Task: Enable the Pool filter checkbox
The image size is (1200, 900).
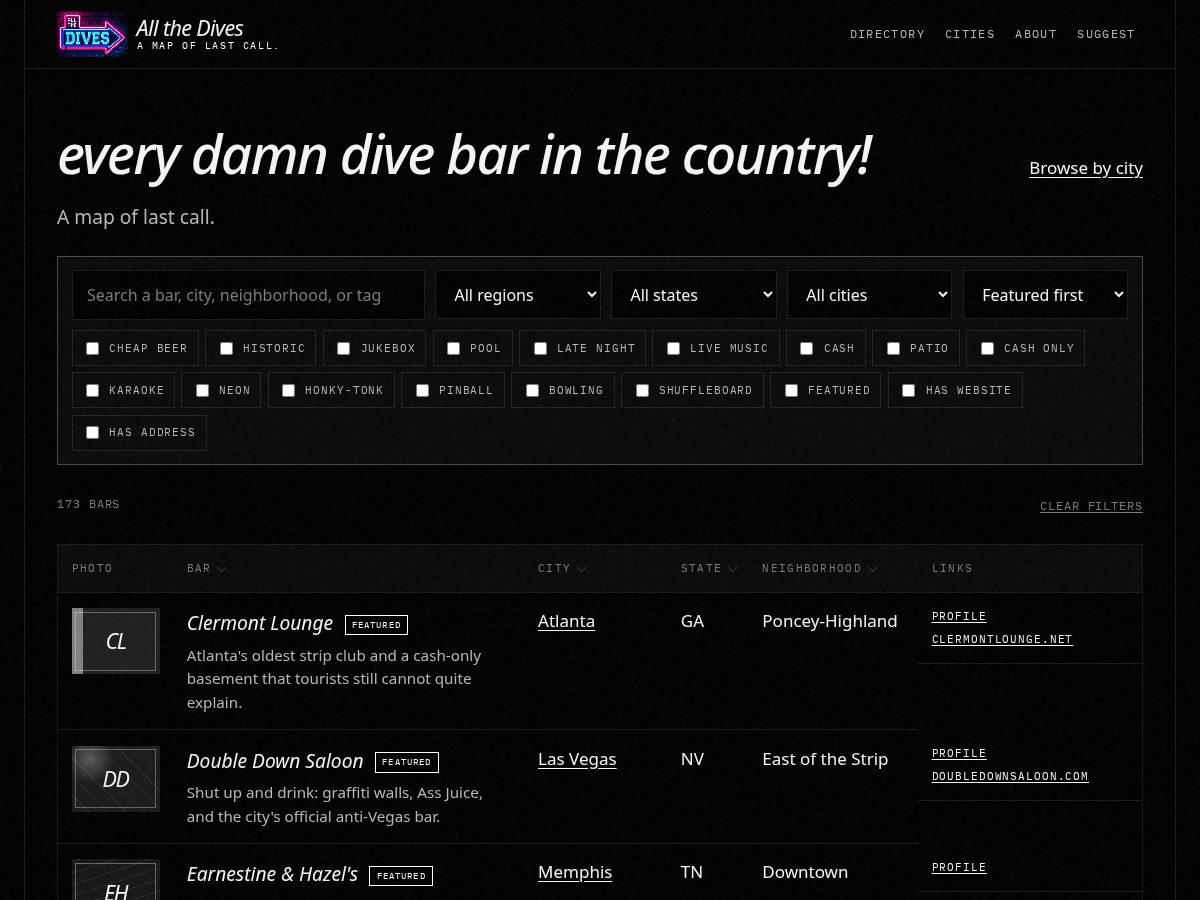Action: click(x=453, y=348)
